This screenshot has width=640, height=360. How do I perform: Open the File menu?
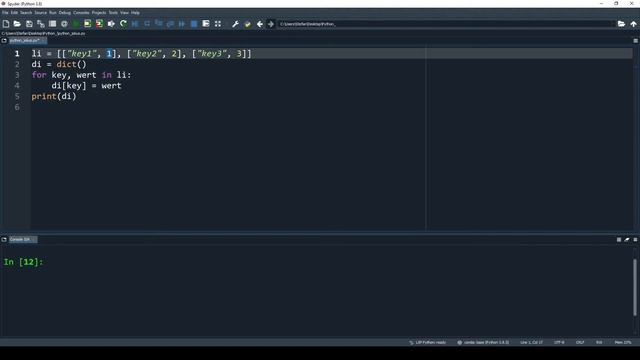click(x=5, y=13)
